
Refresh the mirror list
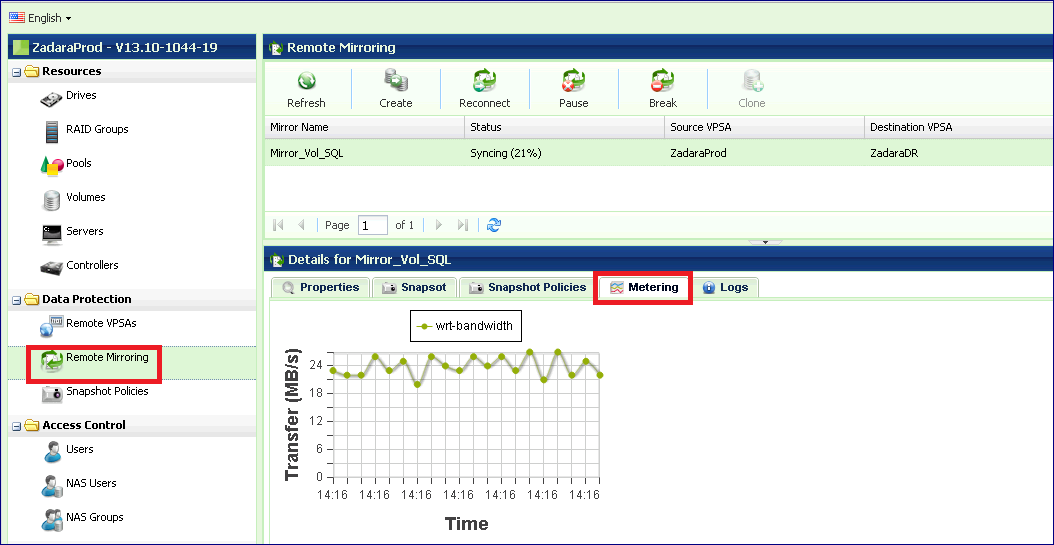[306, 90]
